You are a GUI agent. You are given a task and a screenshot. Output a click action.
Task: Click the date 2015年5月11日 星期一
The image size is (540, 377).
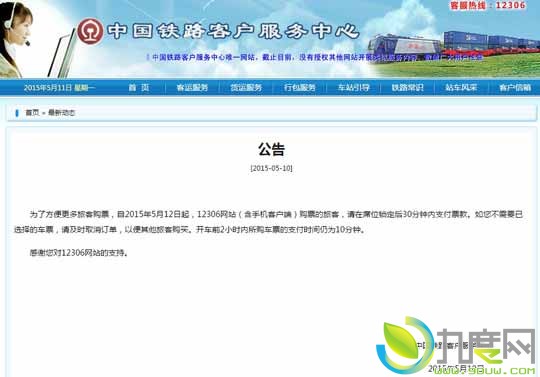[x=59, y=87]
